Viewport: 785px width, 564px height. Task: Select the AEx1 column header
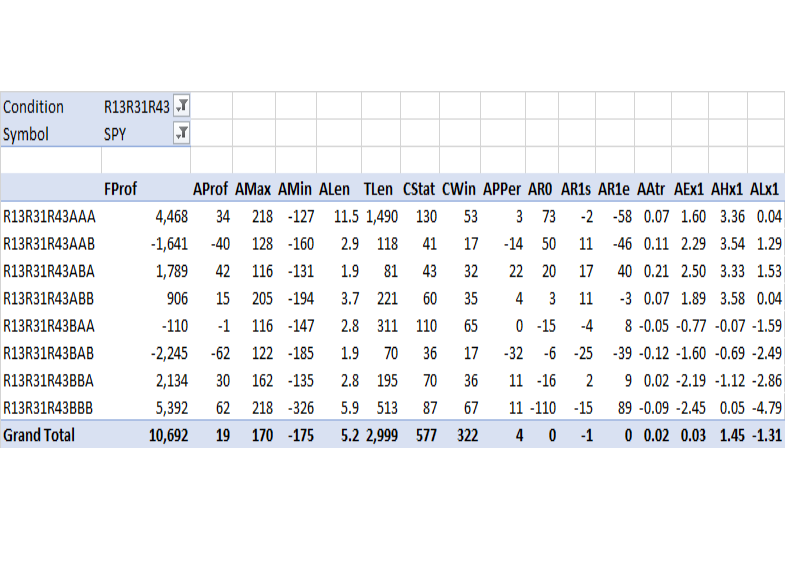[x=689, y=189]
